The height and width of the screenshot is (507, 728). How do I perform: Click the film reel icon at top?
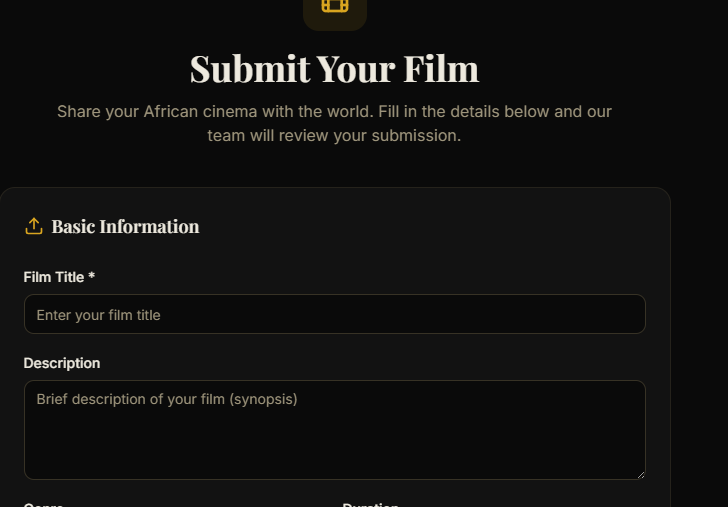335,6
